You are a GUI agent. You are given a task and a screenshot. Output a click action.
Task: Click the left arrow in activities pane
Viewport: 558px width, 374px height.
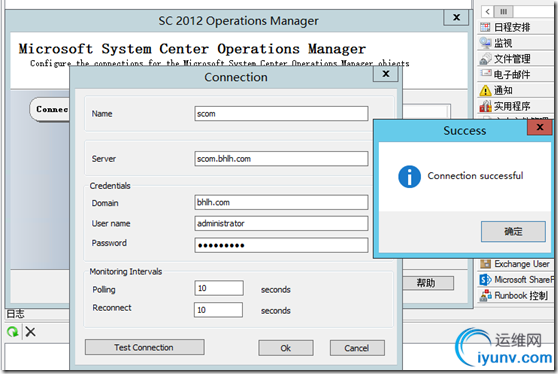pos(488,11)
